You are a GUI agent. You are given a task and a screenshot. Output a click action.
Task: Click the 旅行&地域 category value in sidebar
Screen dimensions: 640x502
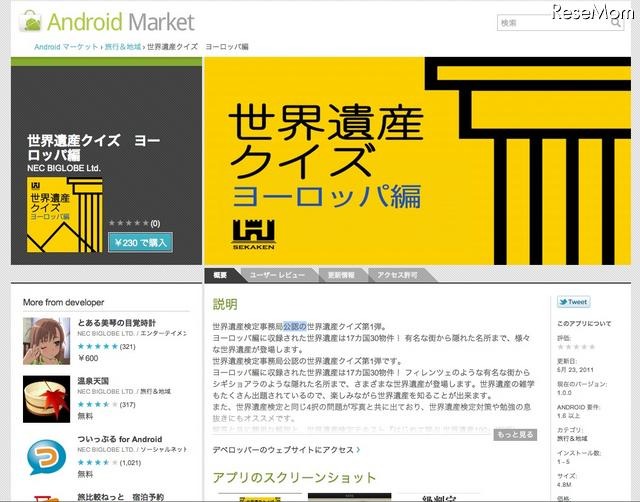(572, 438)
